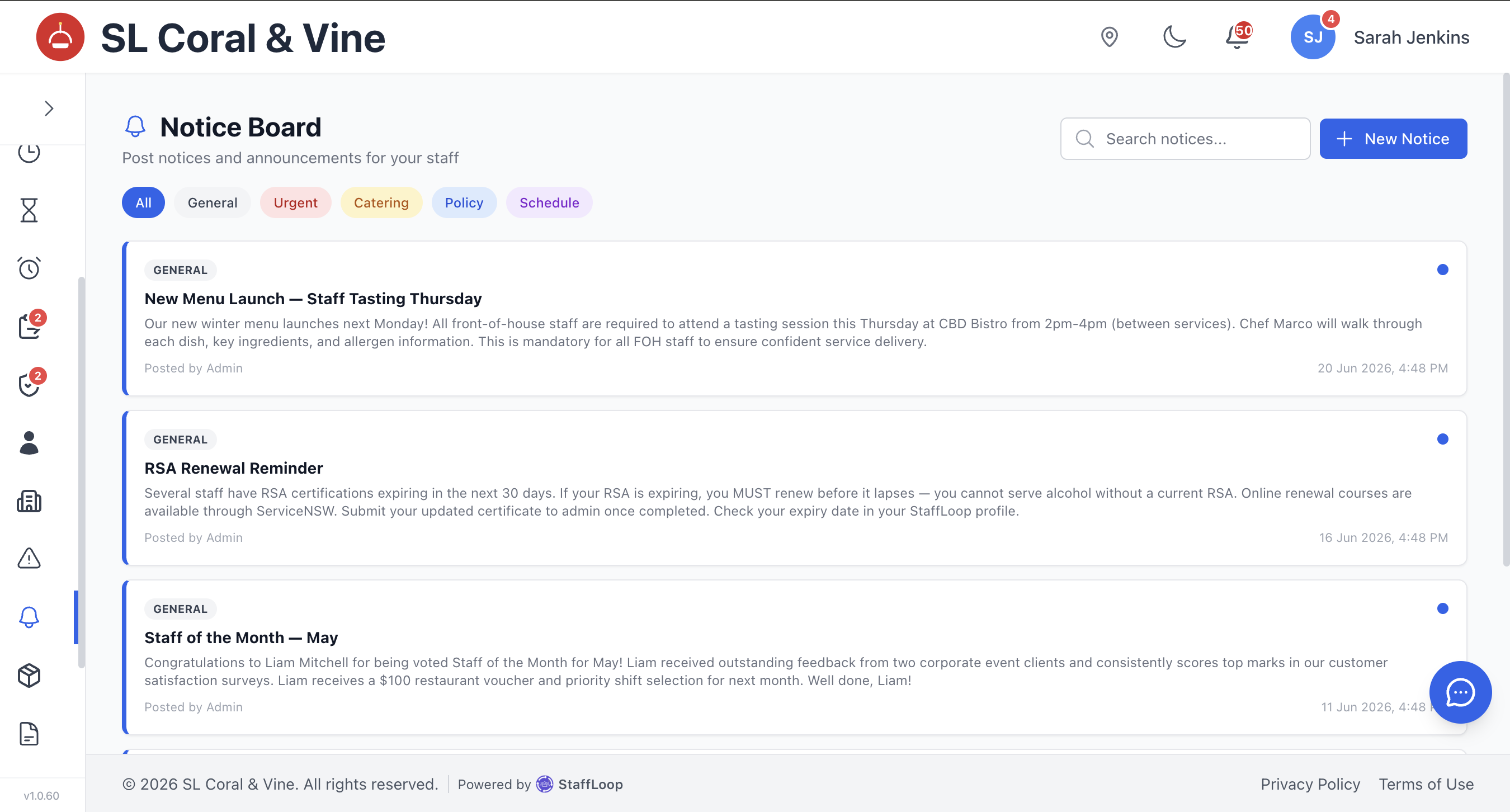Click GENERAL tag on RSA Renewal Reminder
1510x812 pixels.
[180, 440]
